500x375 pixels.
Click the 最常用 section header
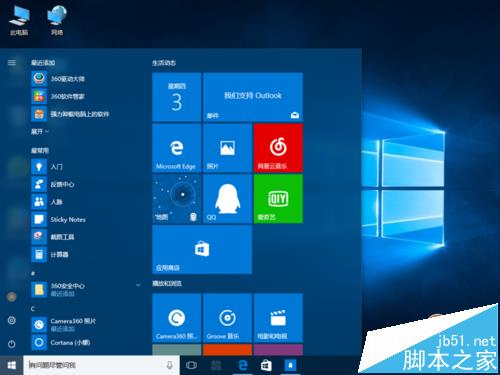click(x=40, y=151)
